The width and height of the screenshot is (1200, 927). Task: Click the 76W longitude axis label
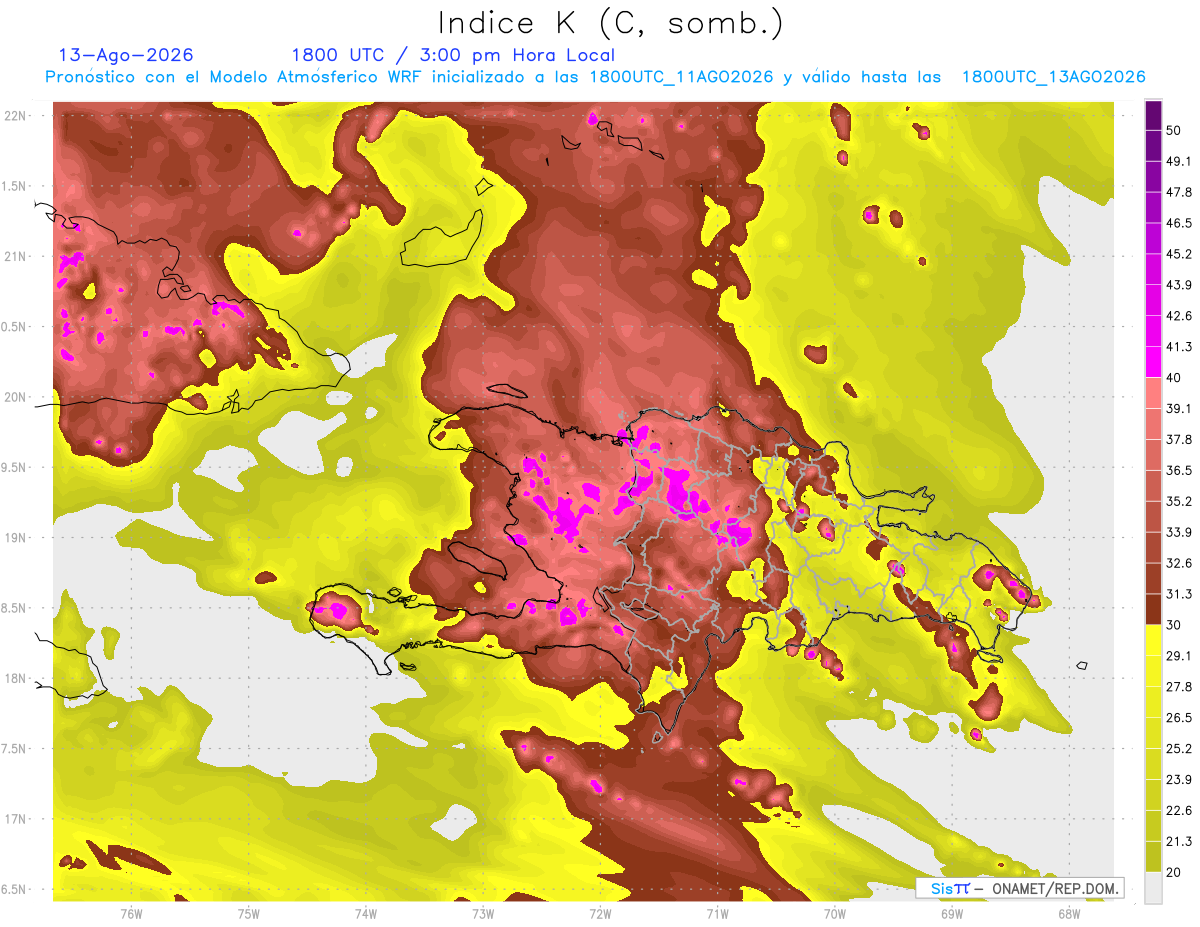[131, 913]
